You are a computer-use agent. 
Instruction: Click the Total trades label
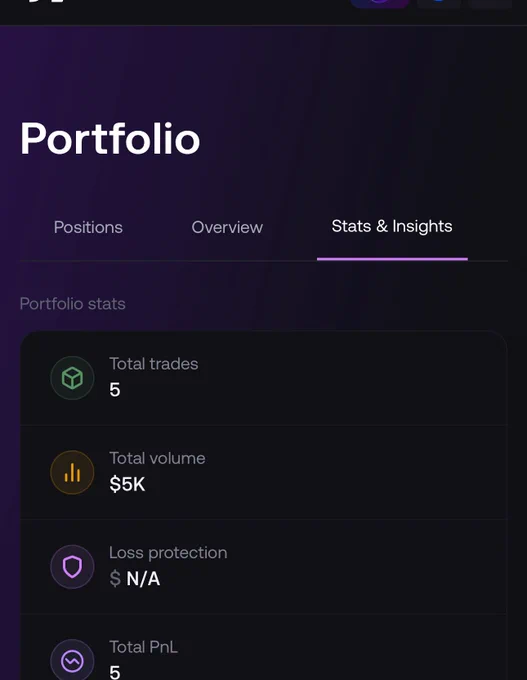[154, 364]
